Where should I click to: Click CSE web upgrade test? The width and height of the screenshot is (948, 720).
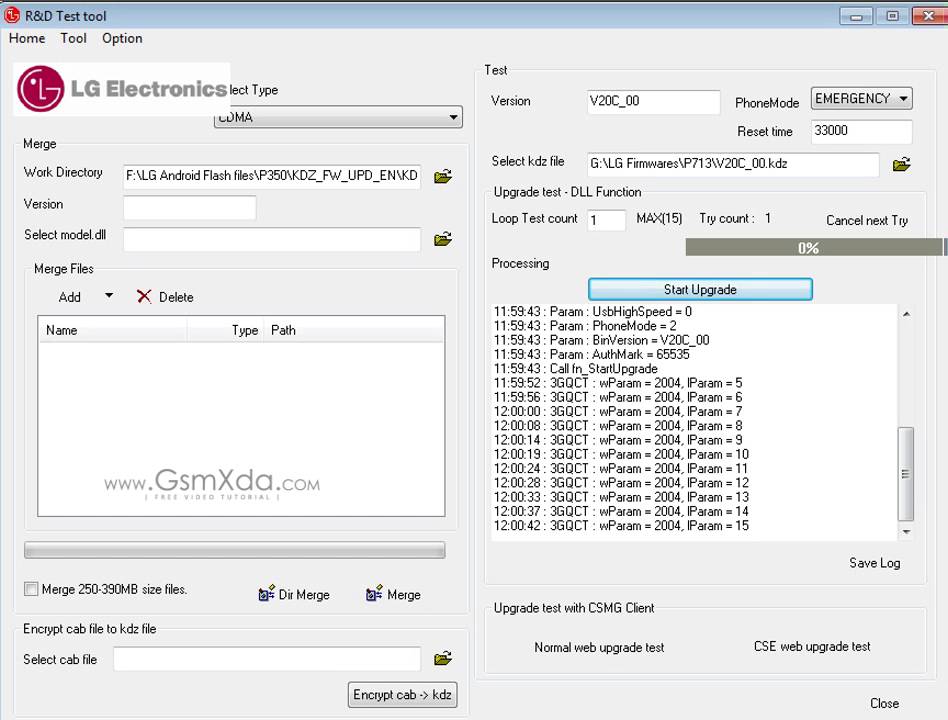click(812, 646)
